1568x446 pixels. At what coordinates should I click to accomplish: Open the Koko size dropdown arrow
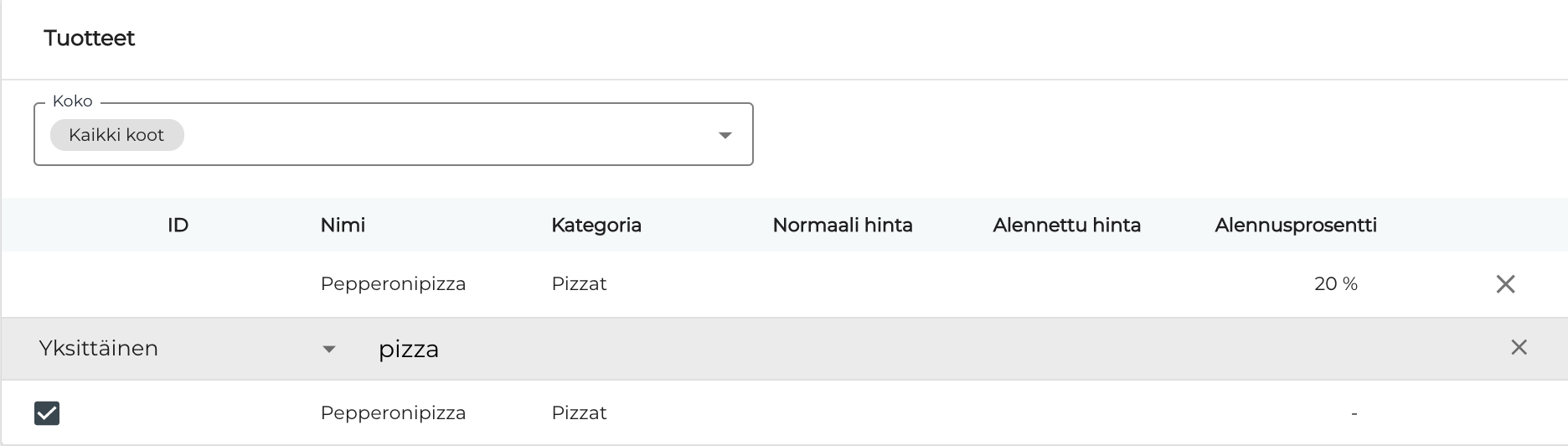point(725,135)
